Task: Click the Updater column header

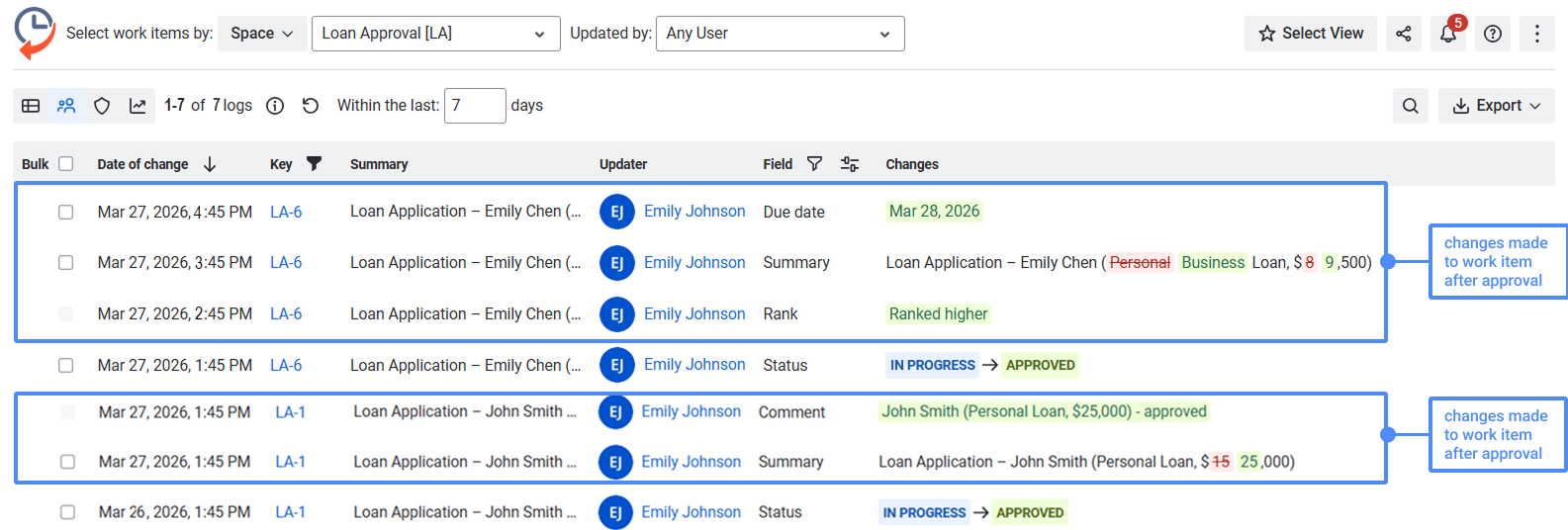Action: coord(623,164)
